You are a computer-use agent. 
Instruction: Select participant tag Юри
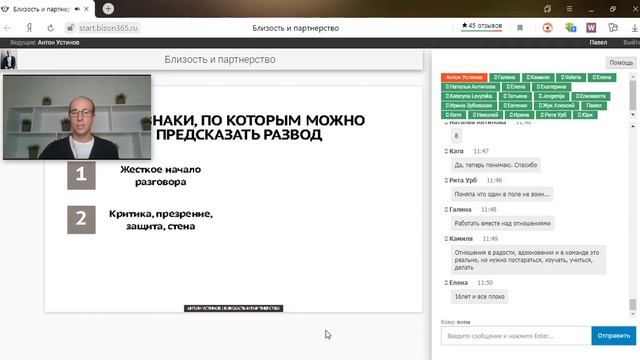[585, 115]
